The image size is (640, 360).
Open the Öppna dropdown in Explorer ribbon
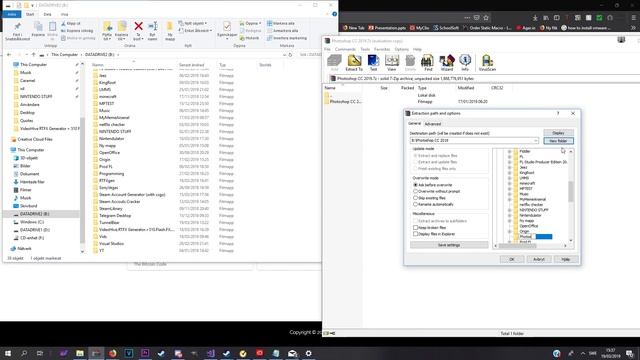tap(251, 23)
